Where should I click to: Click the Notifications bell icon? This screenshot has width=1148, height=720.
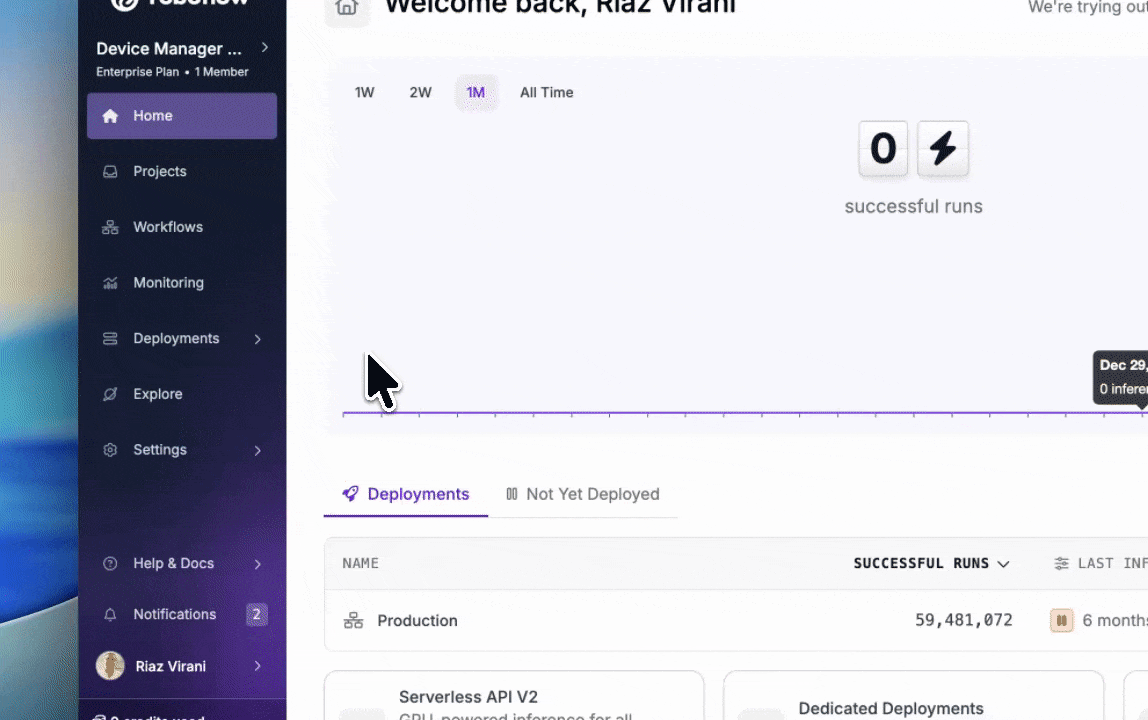[111, 614]
